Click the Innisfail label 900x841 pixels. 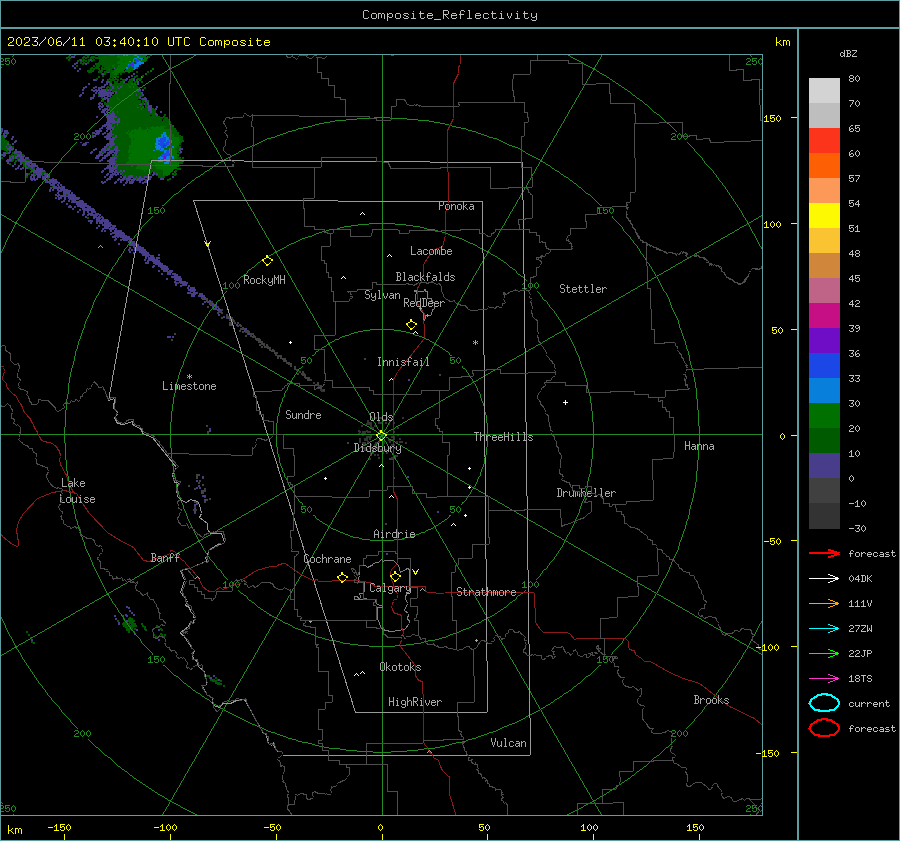403,362
